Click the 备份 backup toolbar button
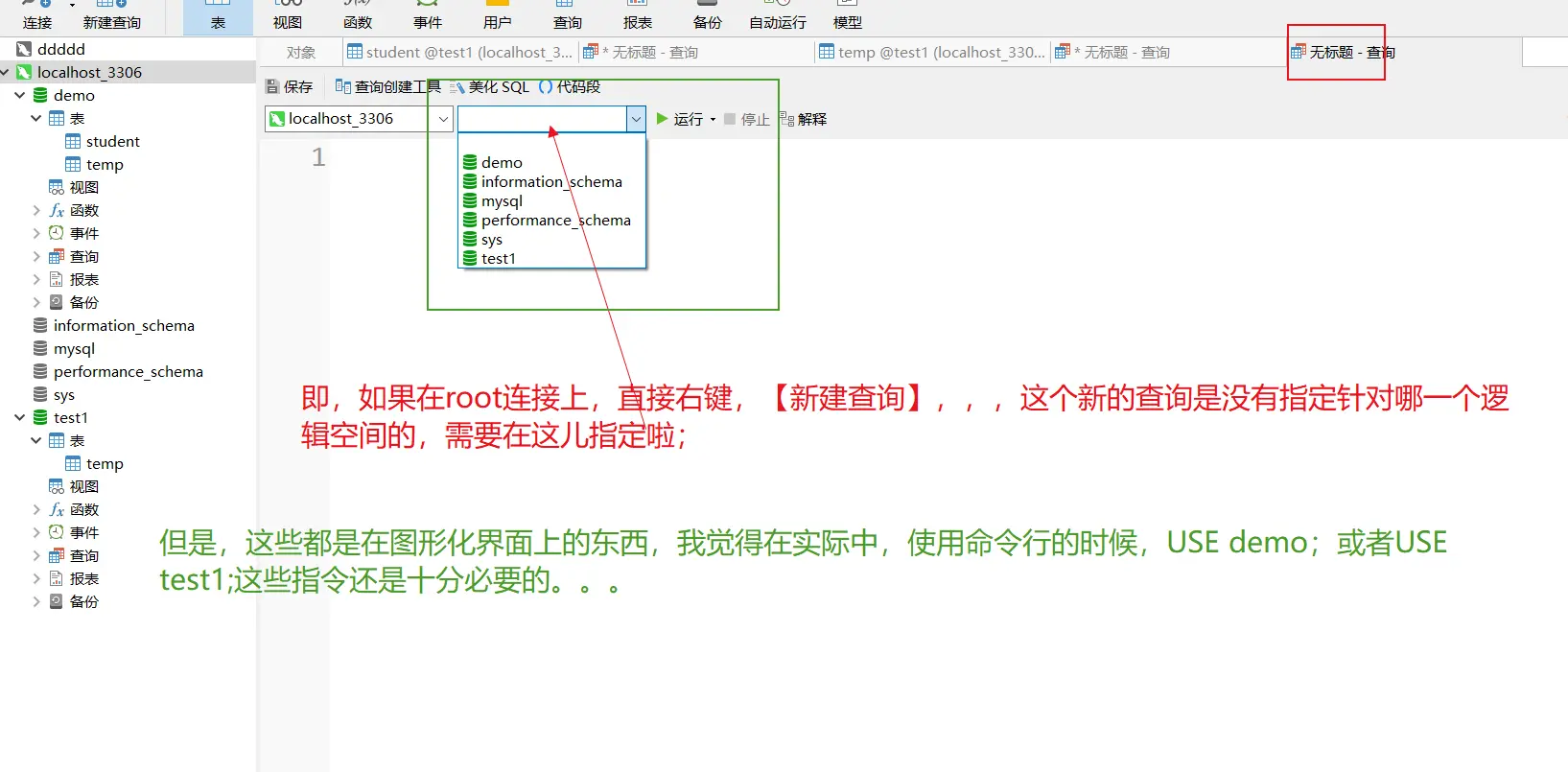 click(x=708, y=16)
